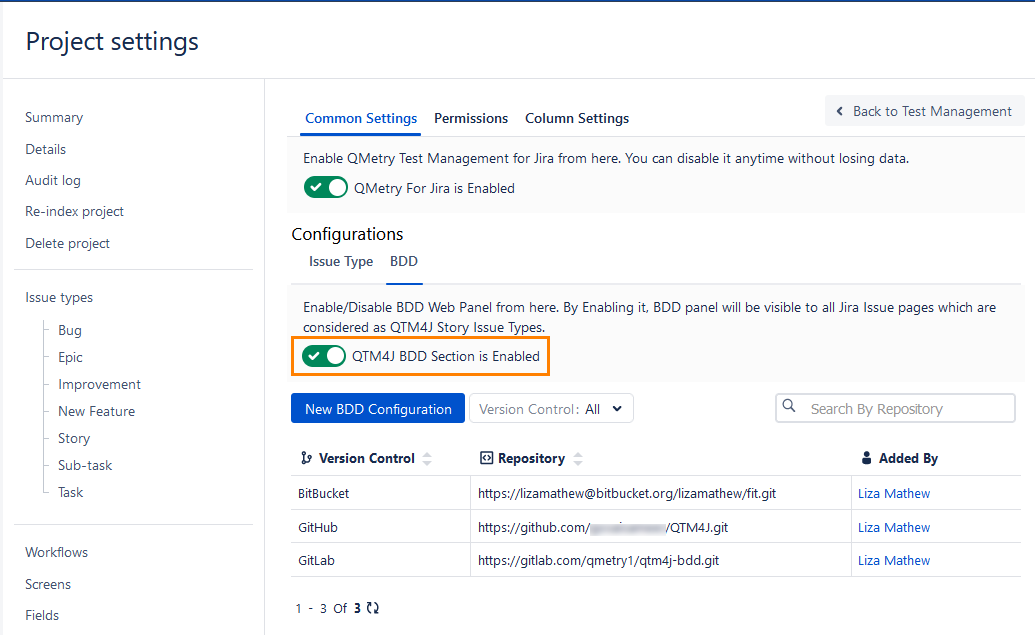Select the BDD configuration tab
Screen dimensions: 1035x635
[x=404, y=261]
